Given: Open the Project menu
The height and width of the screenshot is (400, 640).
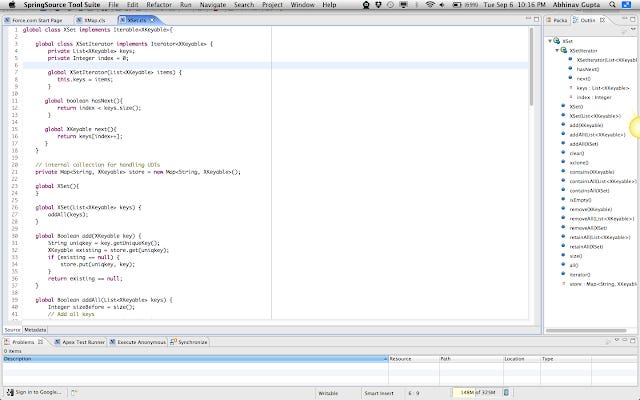Looking at the screenshot, I should [272, 5].
